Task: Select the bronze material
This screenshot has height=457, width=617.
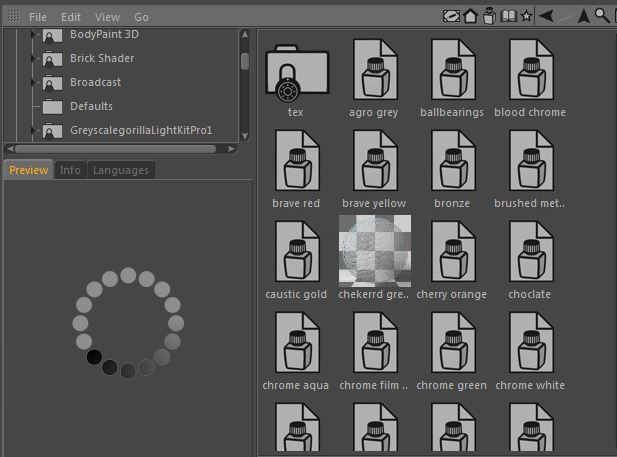Action: tap(453, 161)
